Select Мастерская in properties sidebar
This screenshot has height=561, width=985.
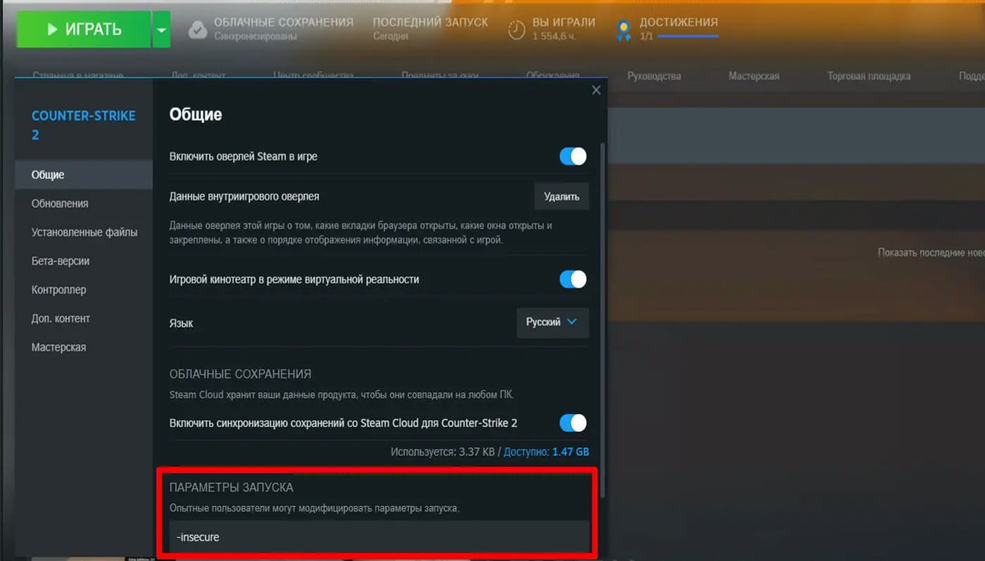coord(84,347)
